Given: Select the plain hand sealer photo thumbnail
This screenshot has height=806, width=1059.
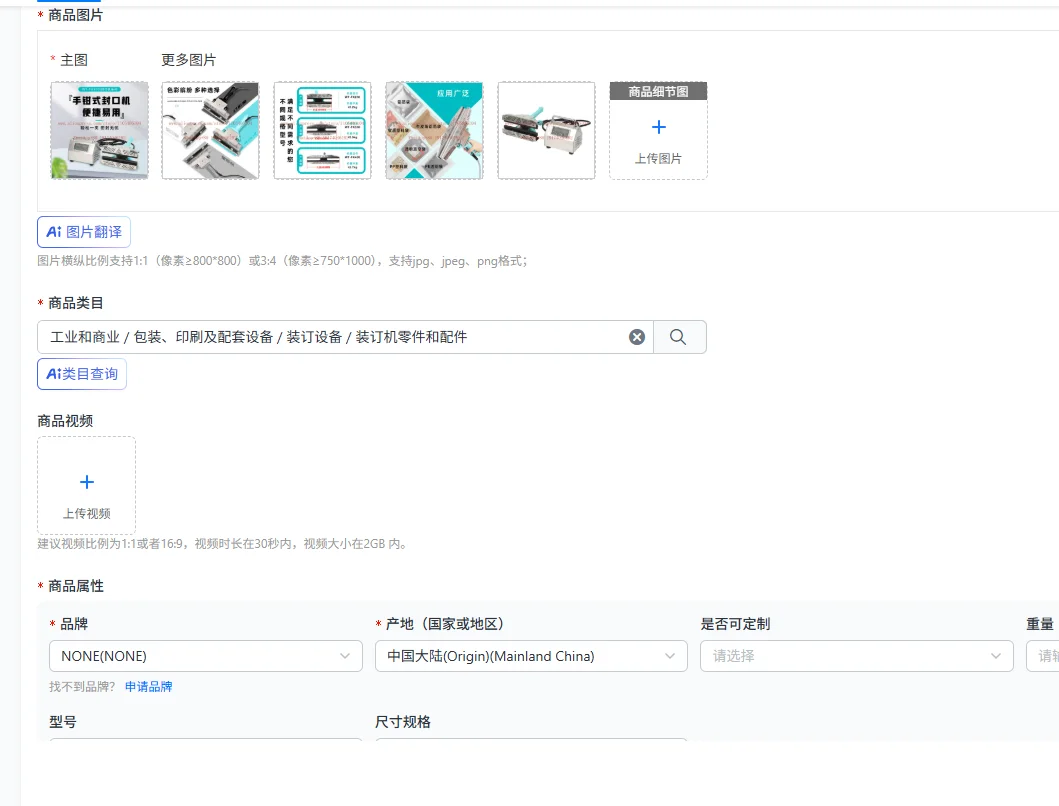Looking at the screenshot, I should tap(546, 130).
